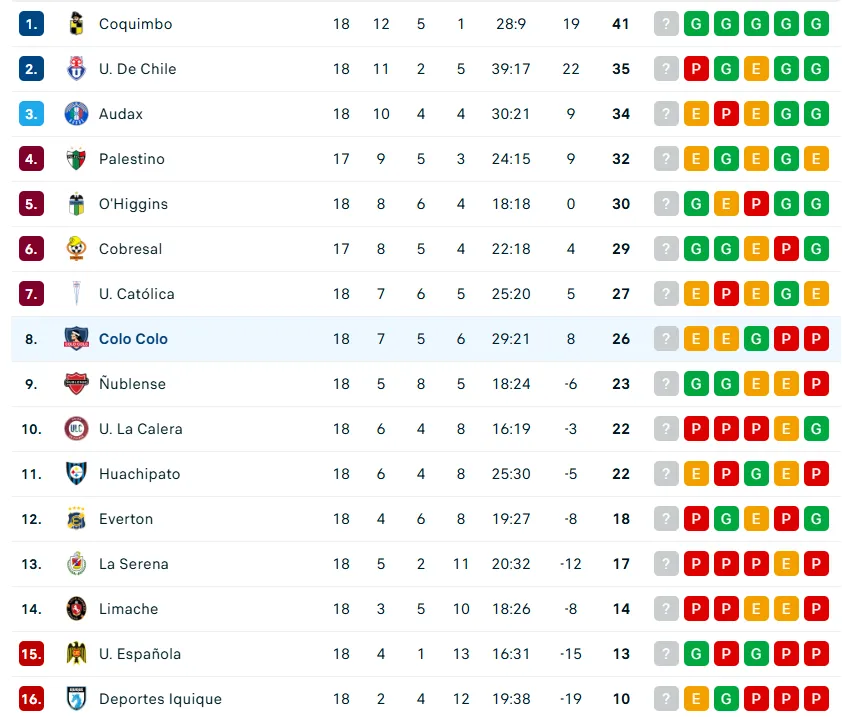Image resolution: width=842 pixels, height=717 pixels.
Task: Click the light blue rank 3 badge
Action: (31, 114)
